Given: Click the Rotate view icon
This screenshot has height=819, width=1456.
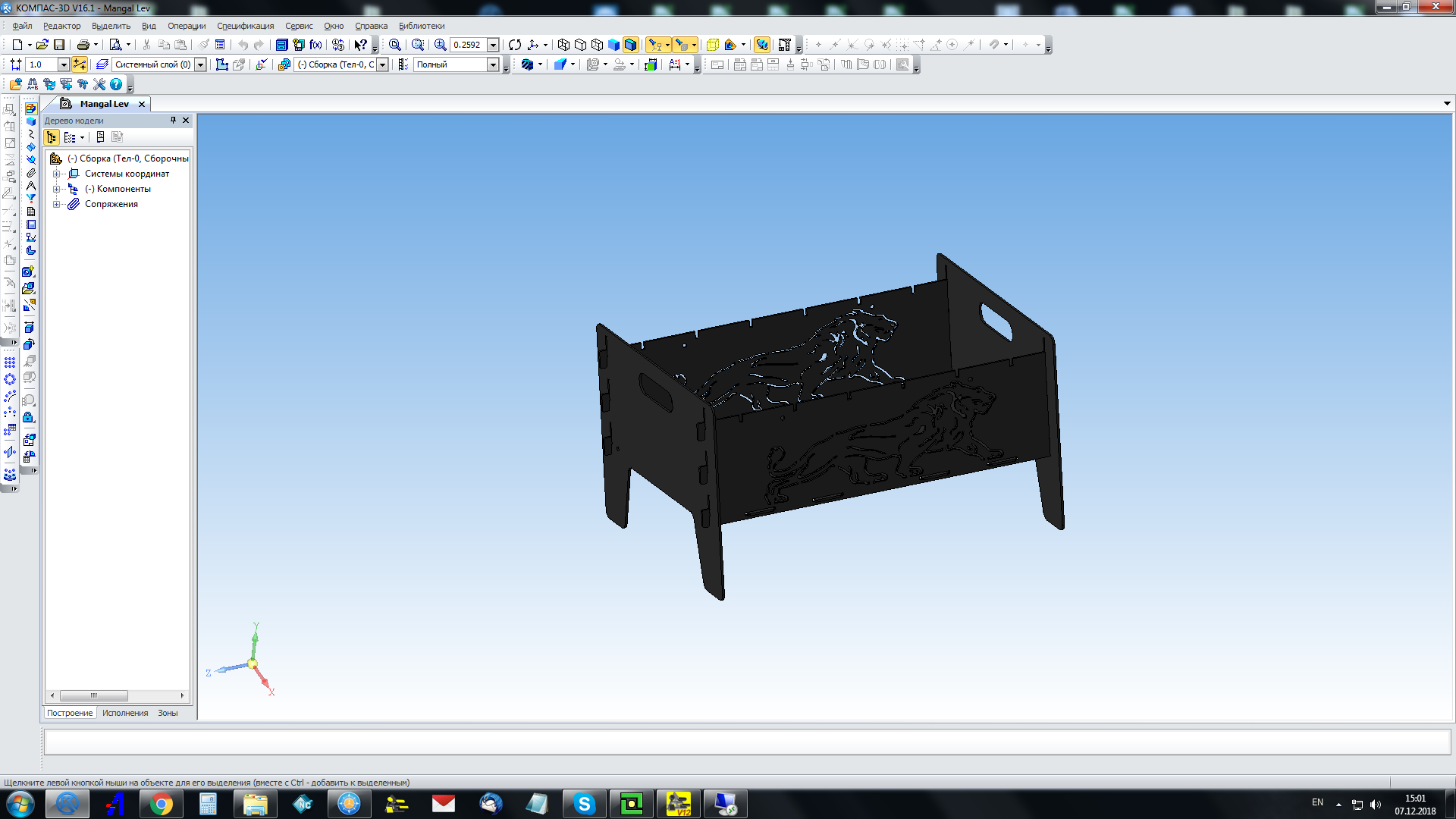Looking at the screenshot, I should pos(515,45).
